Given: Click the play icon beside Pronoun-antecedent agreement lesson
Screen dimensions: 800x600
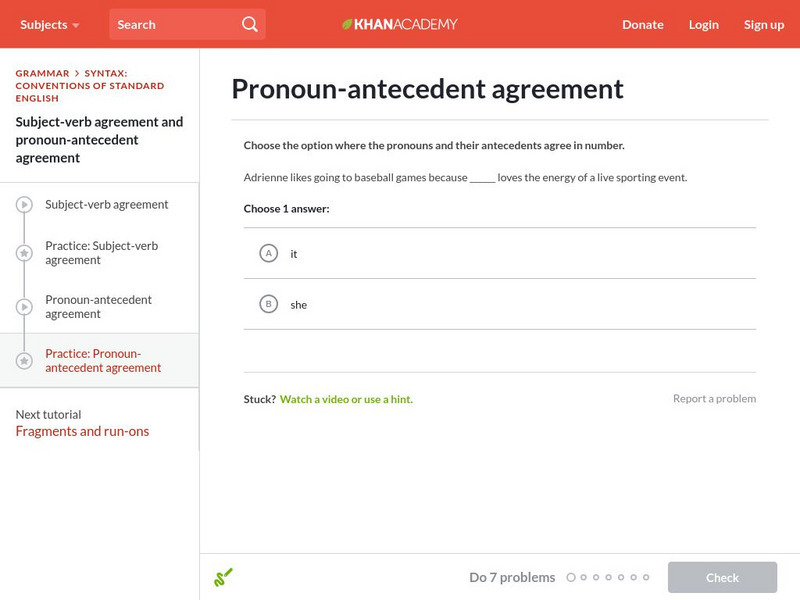Looking at the screenshot, I should [24, 307].
